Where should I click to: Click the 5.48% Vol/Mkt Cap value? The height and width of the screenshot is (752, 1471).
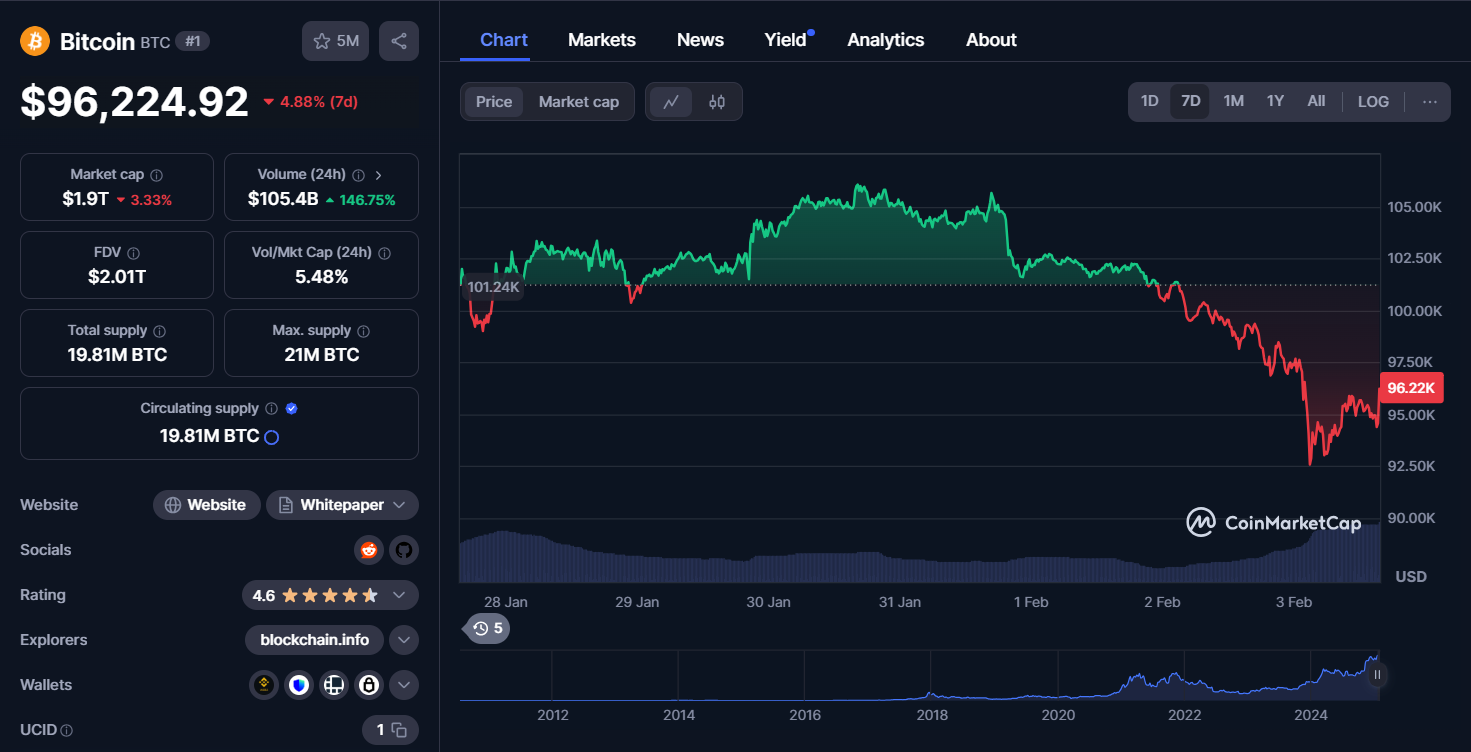tap(321, 277)
